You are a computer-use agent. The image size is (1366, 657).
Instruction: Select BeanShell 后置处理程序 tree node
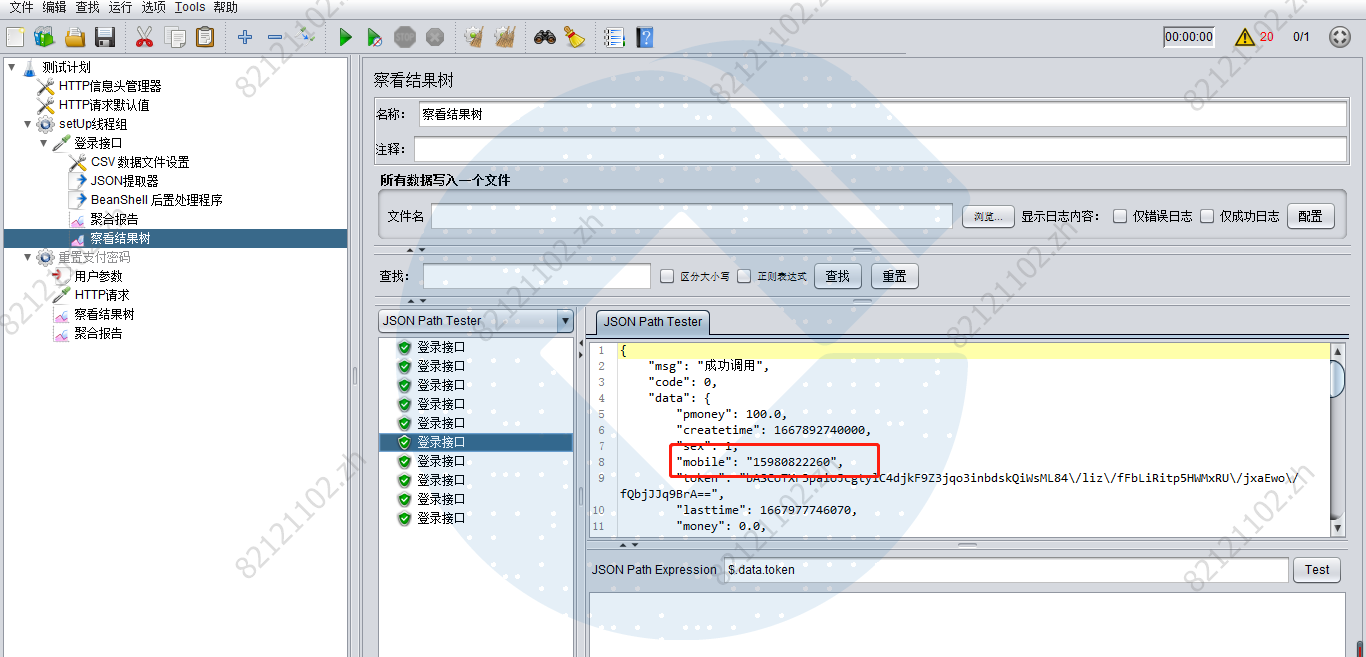pyautogui.click(x=157, y=200)
